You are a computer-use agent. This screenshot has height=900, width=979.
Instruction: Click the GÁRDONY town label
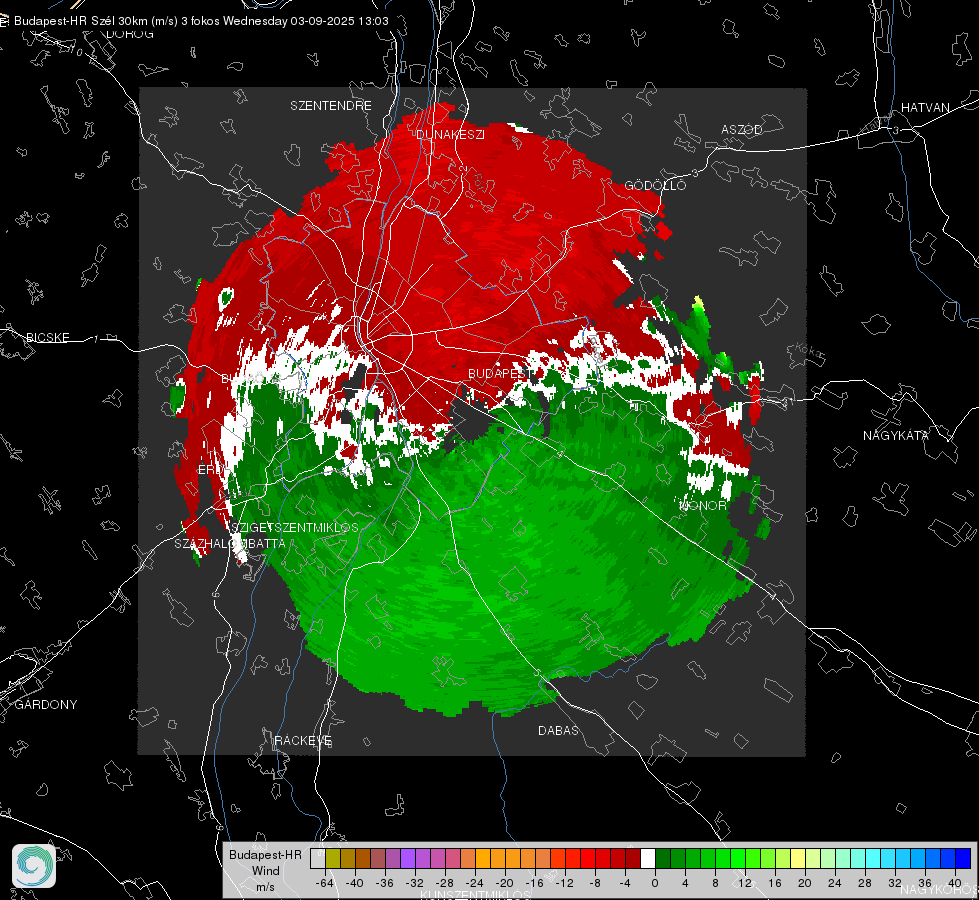[46, 705]
